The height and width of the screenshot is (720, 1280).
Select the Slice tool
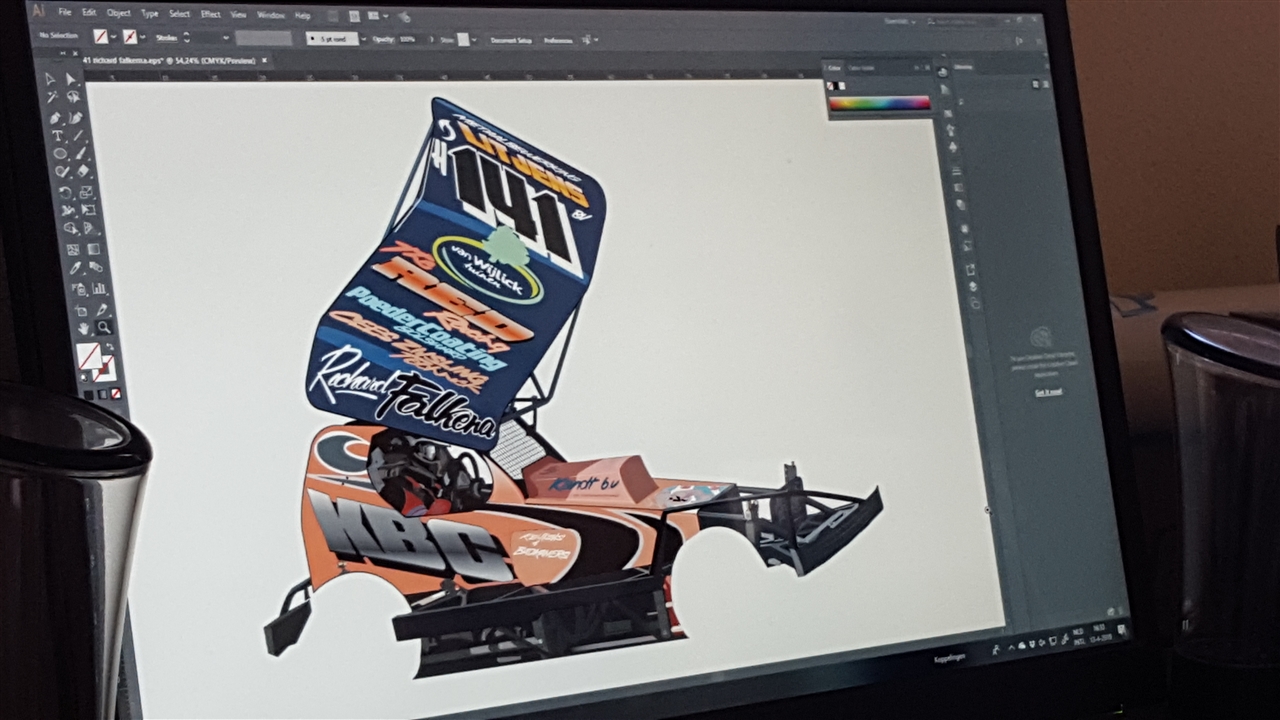(102, 310)
